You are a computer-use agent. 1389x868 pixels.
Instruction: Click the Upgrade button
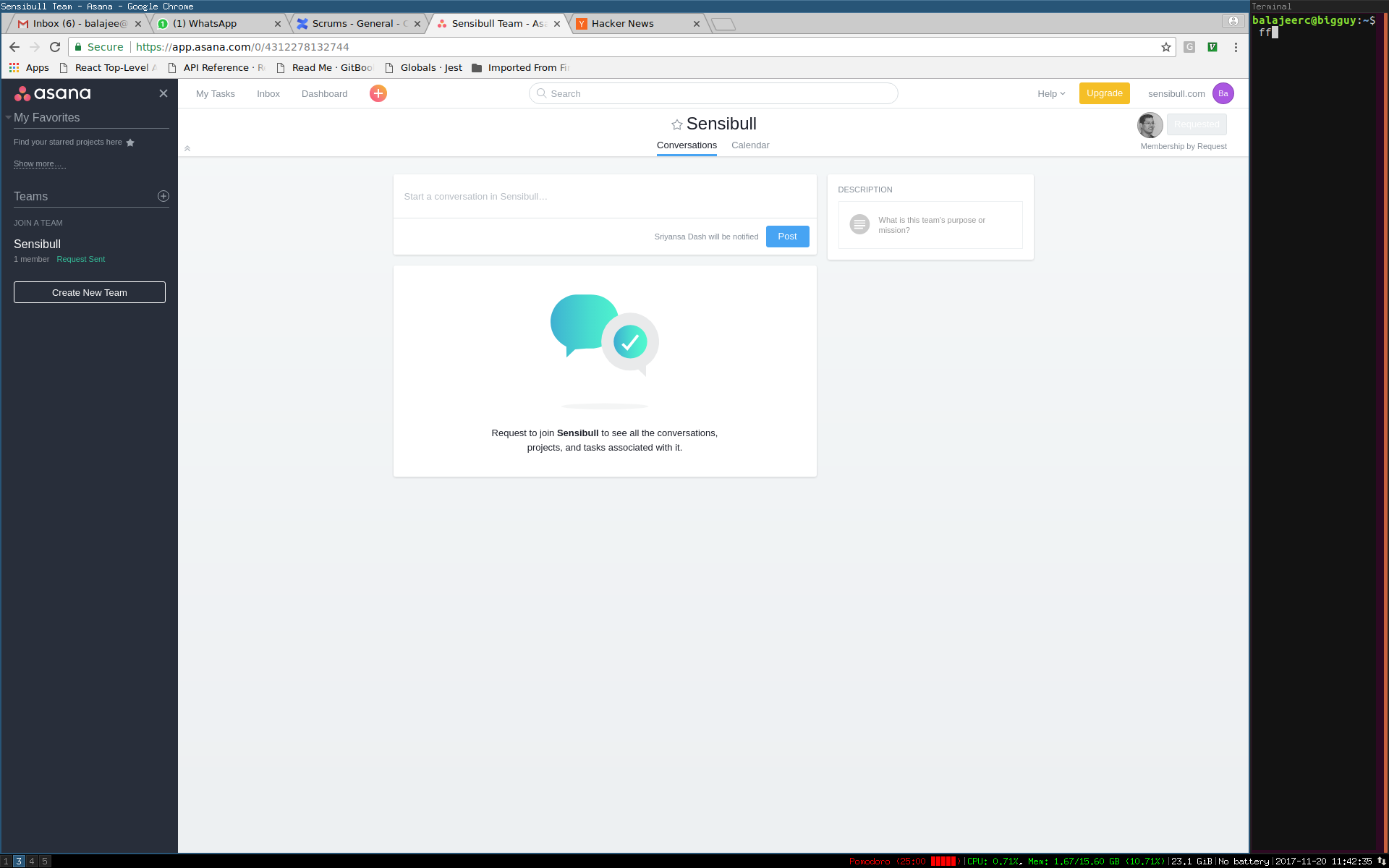(x=1104, y=93)
